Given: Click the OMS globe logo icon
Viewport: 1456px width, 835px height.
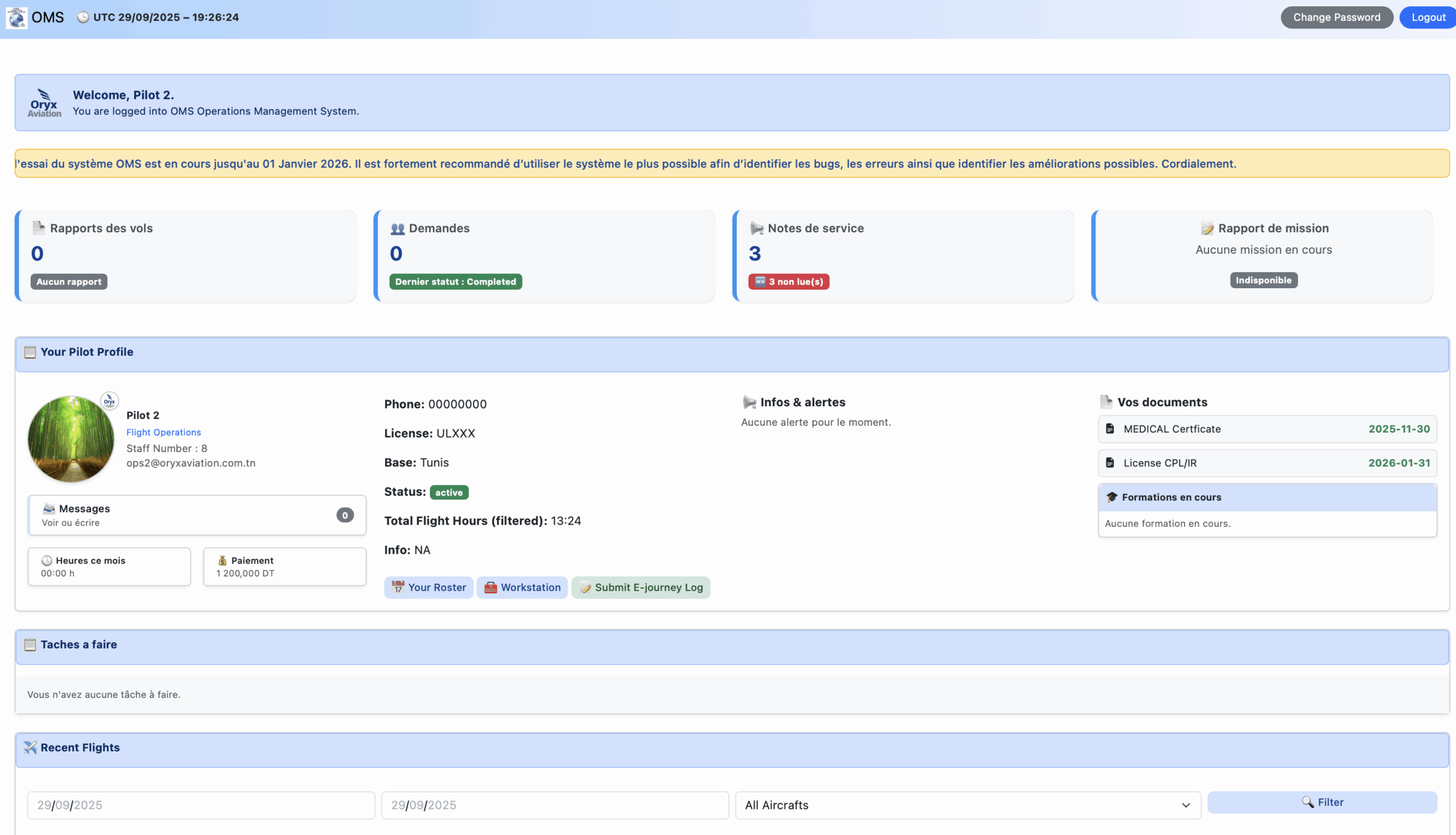Looking at the screenshot, I should (16, 17).
